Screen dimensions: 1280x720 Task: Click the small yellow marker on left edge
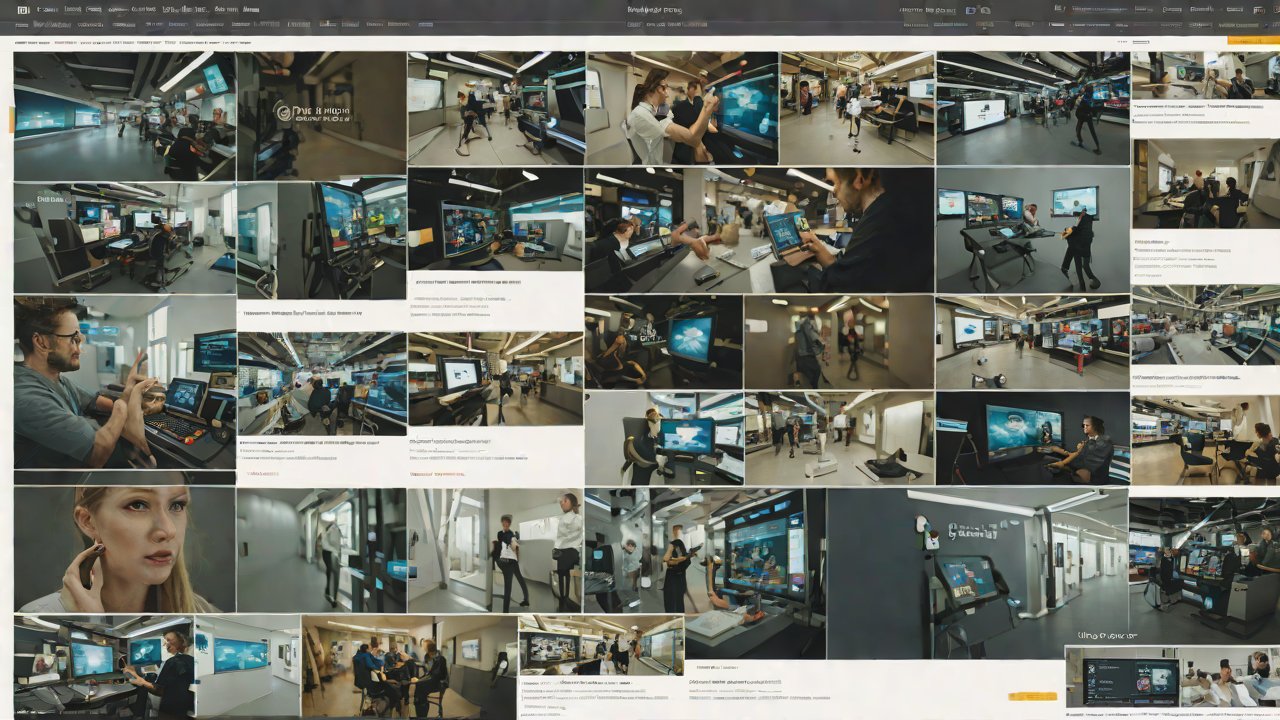coord(12,119)
